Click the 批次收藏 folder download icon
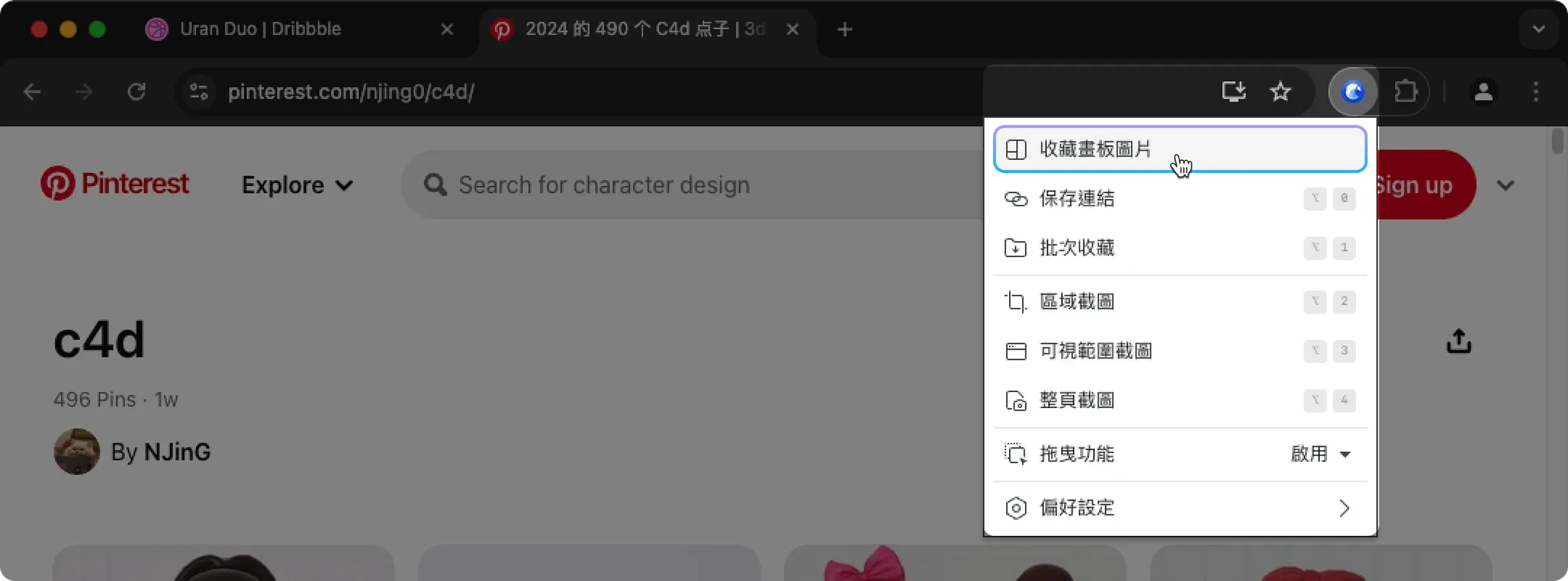 tap(1015, 248)
